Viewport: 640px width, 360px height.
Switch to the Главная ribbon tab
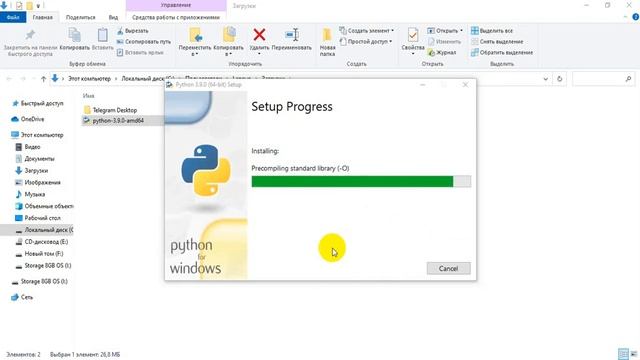click(42, 17)
